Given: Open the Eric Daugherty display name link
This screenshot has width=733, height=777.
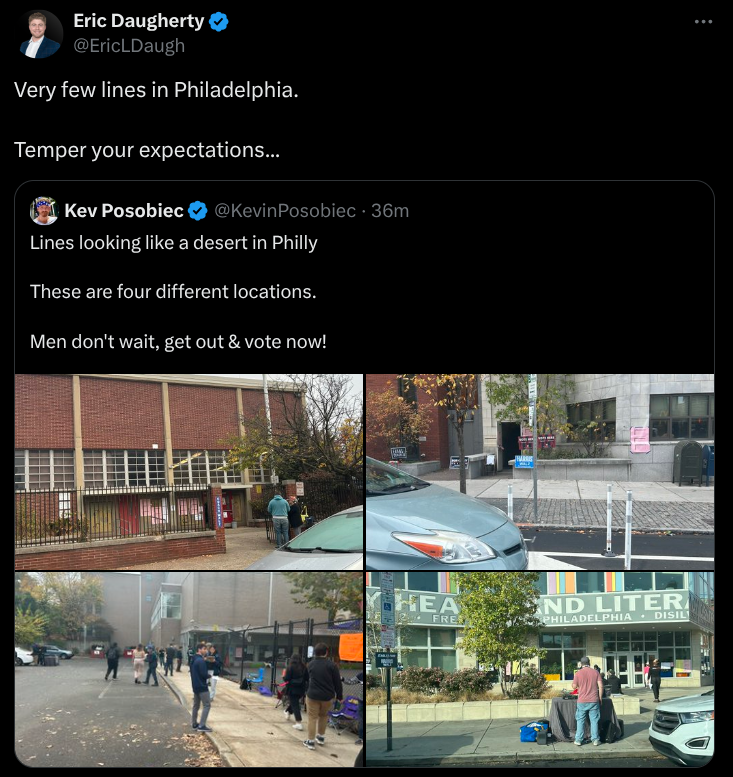Looking at the screenshot, I should [139, 21].
